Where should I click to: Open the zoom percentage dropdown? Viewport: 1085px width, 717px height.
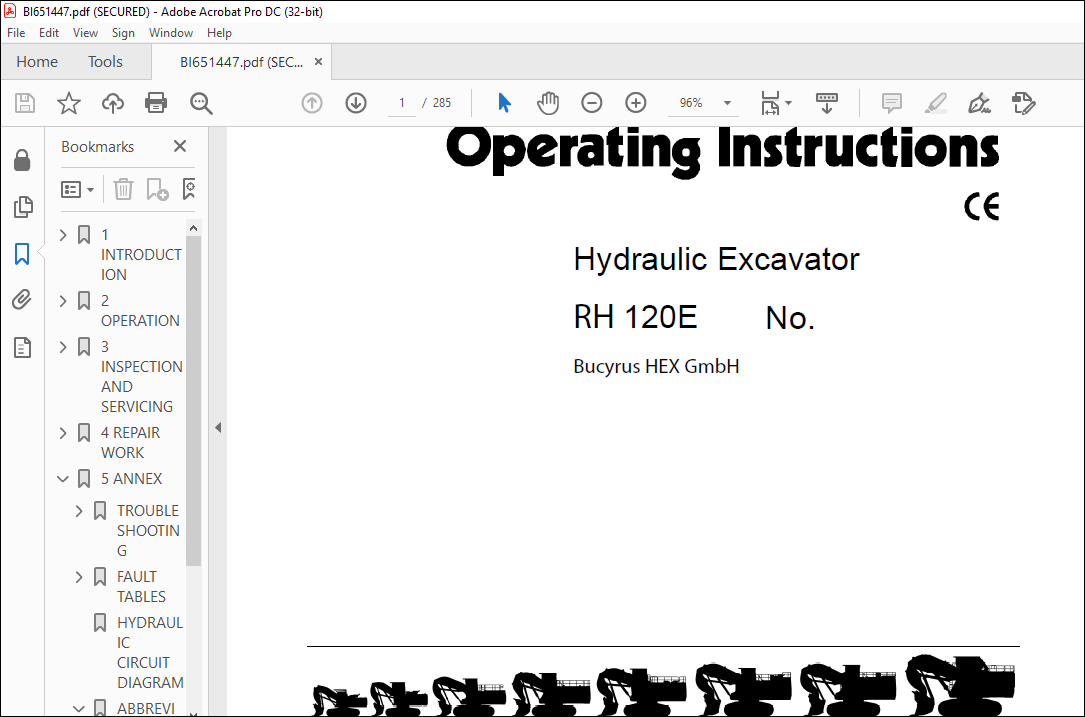[x=727, y=103]
